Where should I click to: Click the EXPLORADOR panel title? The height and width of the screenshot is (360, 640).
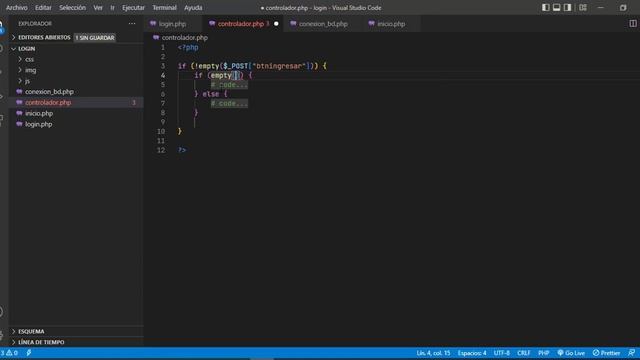[x=35, y=24]
